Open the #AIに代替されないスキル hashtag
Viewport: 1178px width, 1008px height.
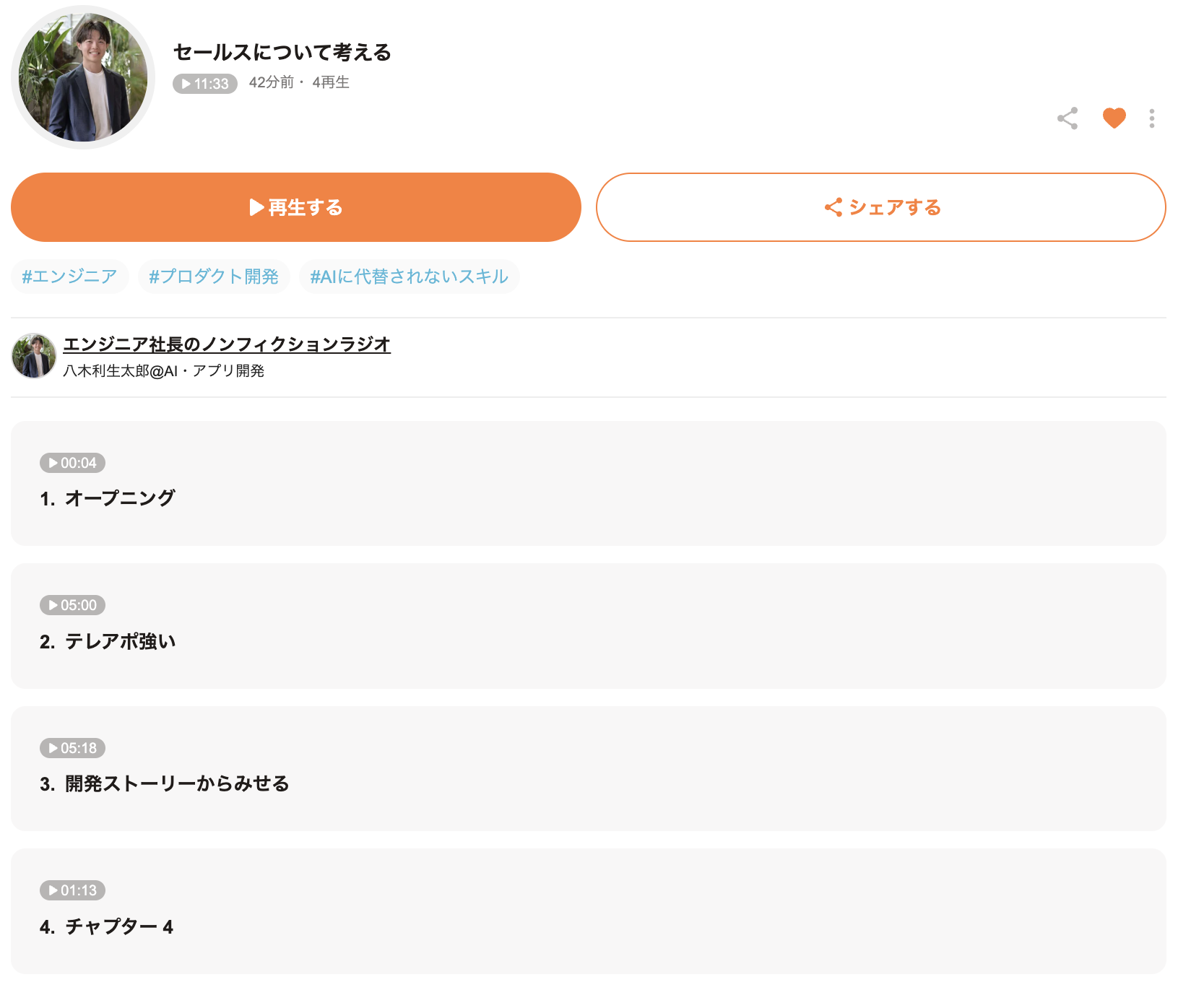409,277
